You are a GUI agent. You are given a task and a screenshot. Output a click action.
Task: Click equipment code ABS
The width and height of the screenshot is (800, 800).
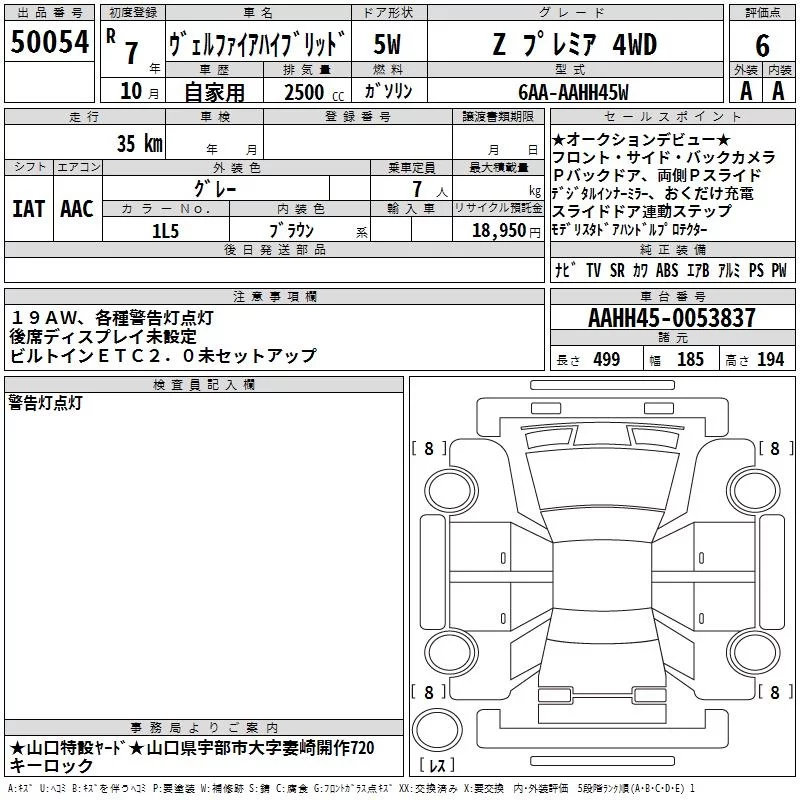tap(667, 270)
